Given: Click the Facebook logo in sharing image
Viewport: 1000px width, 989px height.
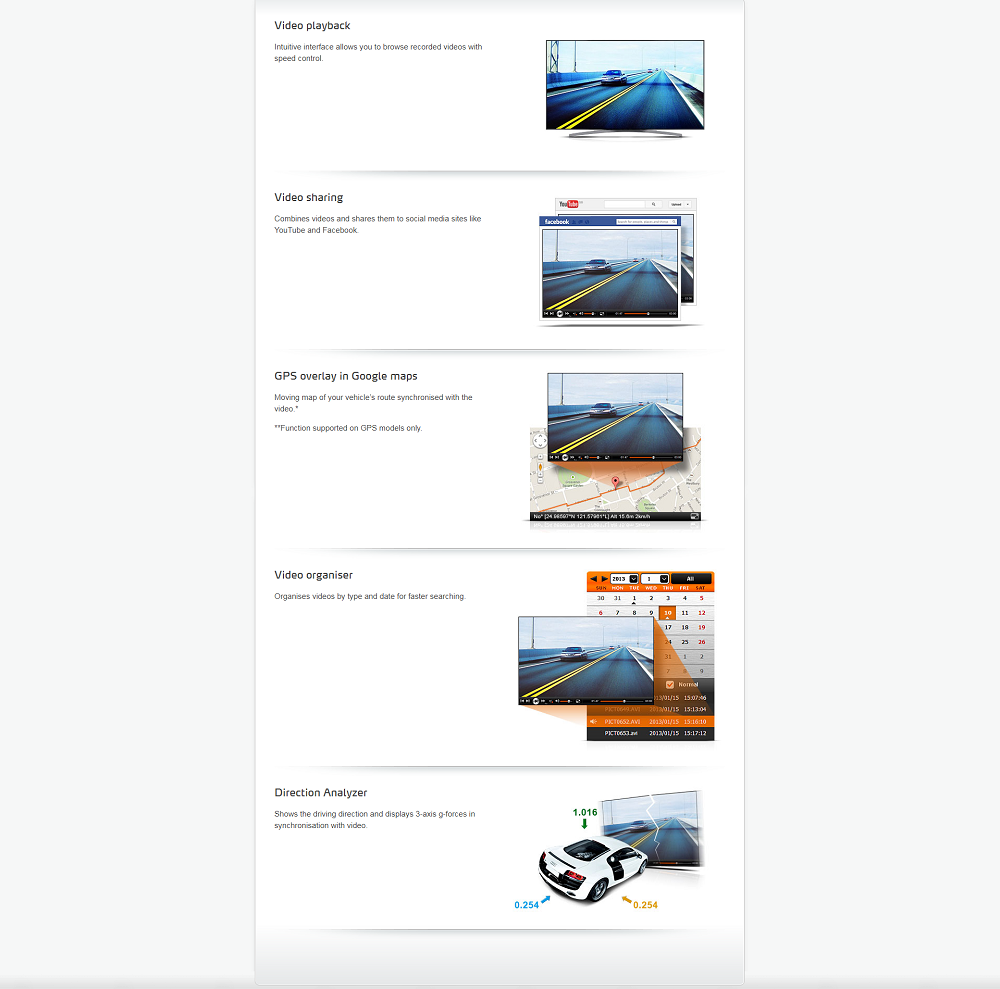Looking at the screenshot, I should tap(557, 221).
